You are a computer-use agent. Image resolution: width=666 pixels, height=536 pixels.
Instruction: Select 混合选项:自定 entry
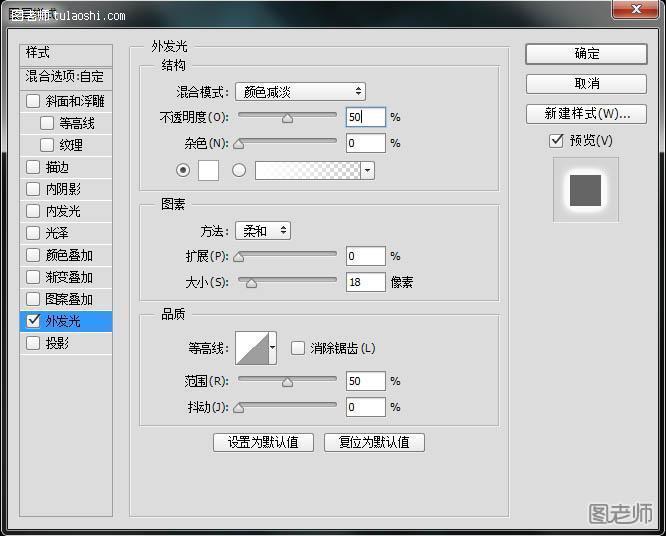coord(66,78)
